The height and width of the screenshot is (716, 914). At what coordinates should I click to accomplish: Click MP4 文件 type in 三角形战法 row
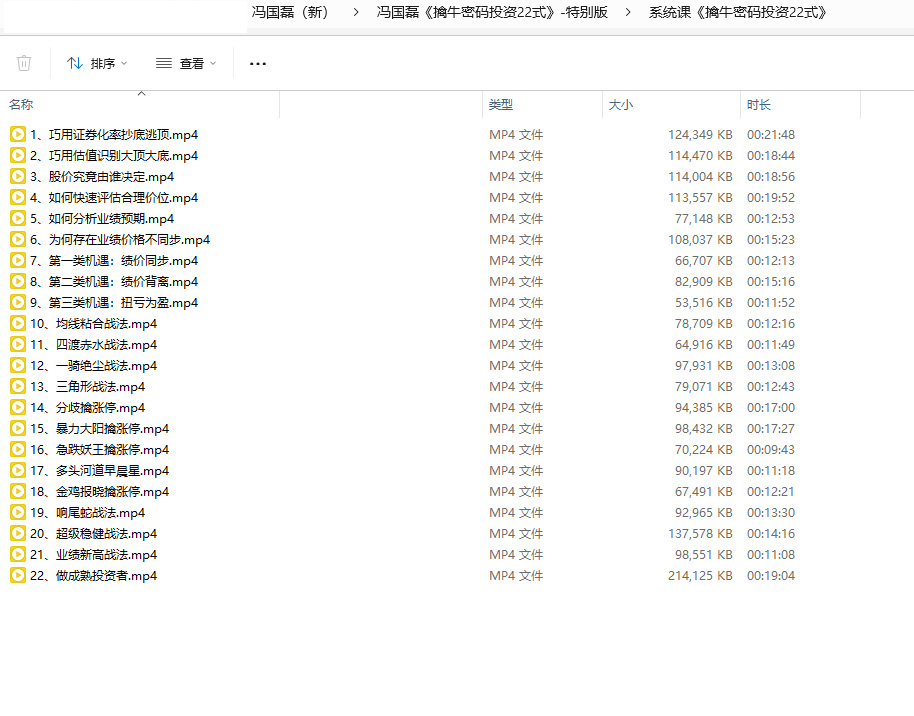pyautogui.click(x=516, y=387)
